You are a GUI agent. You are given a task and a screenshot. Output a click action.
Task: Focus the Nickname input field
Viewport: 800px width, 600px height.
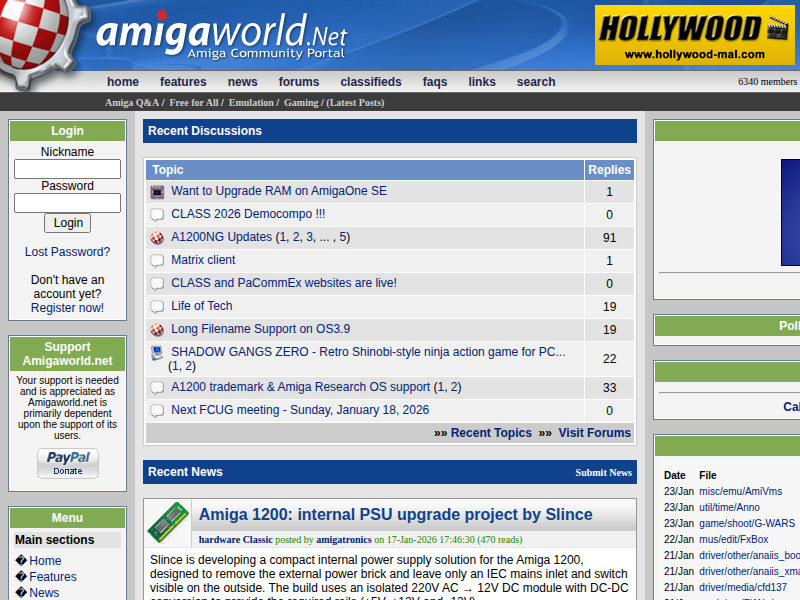tap(67, 169)
